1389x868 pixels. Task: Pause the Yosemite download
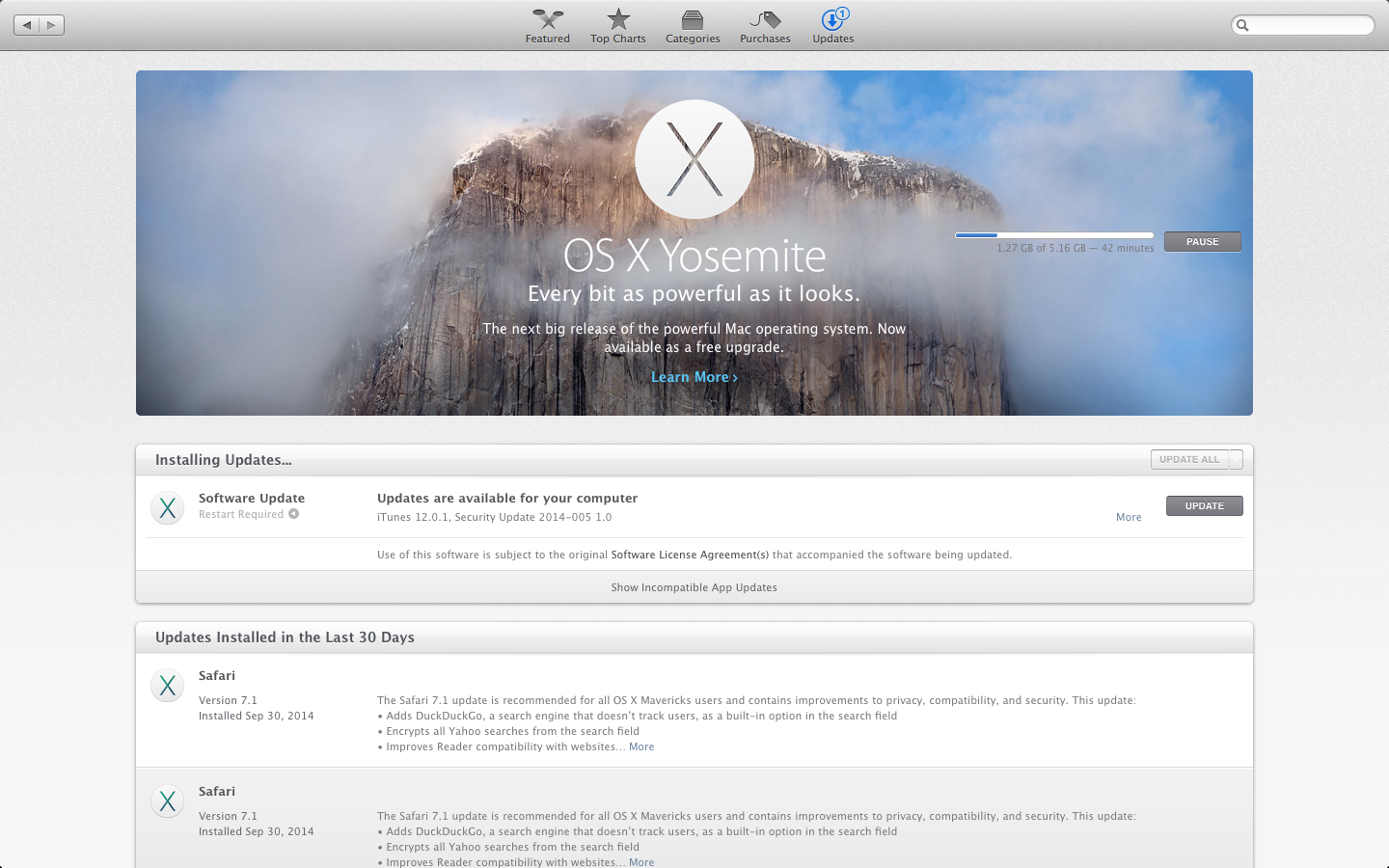pyautogui.click(x=1202, y=242)
